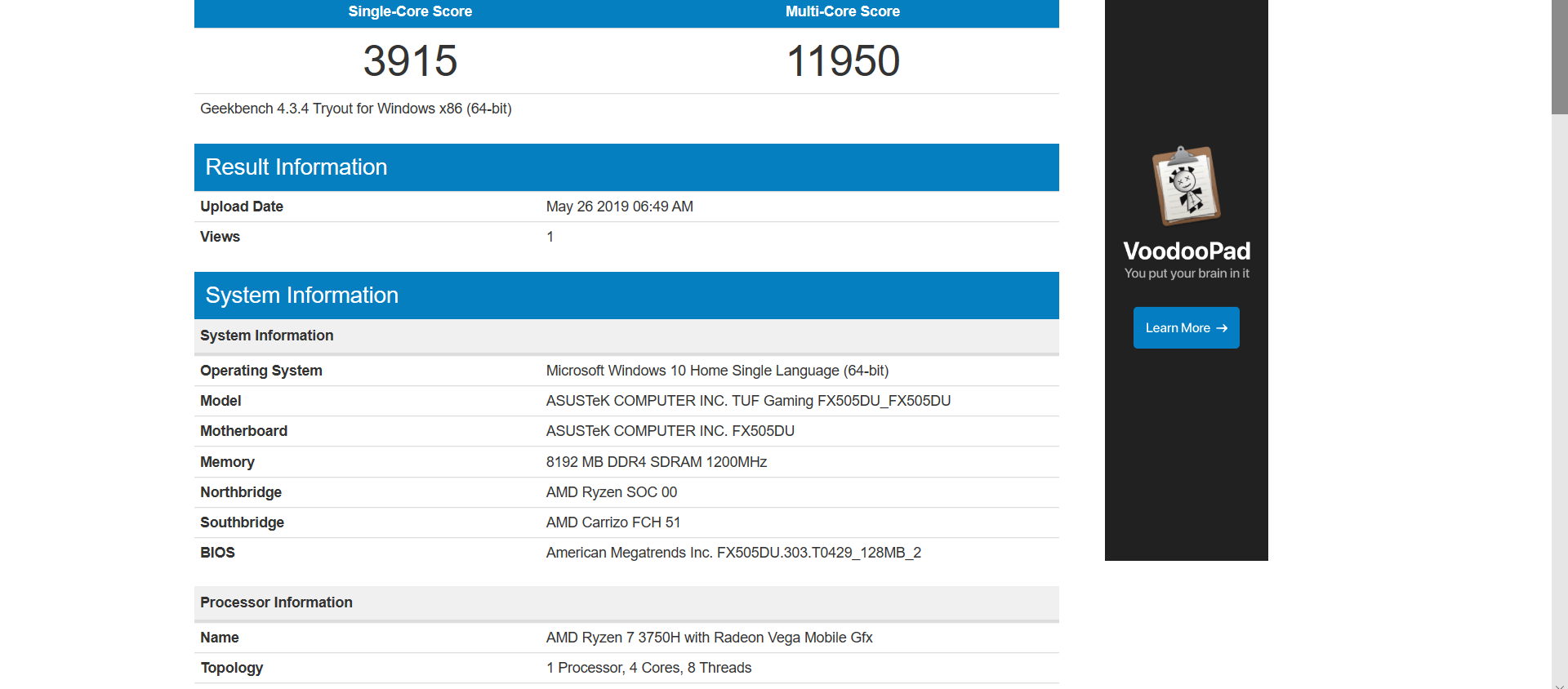Viewport: 1568px width, 689px height.
Task: Click the AMD Ryzen 7 3750H processor value
Action: click(x=710, y=638)
